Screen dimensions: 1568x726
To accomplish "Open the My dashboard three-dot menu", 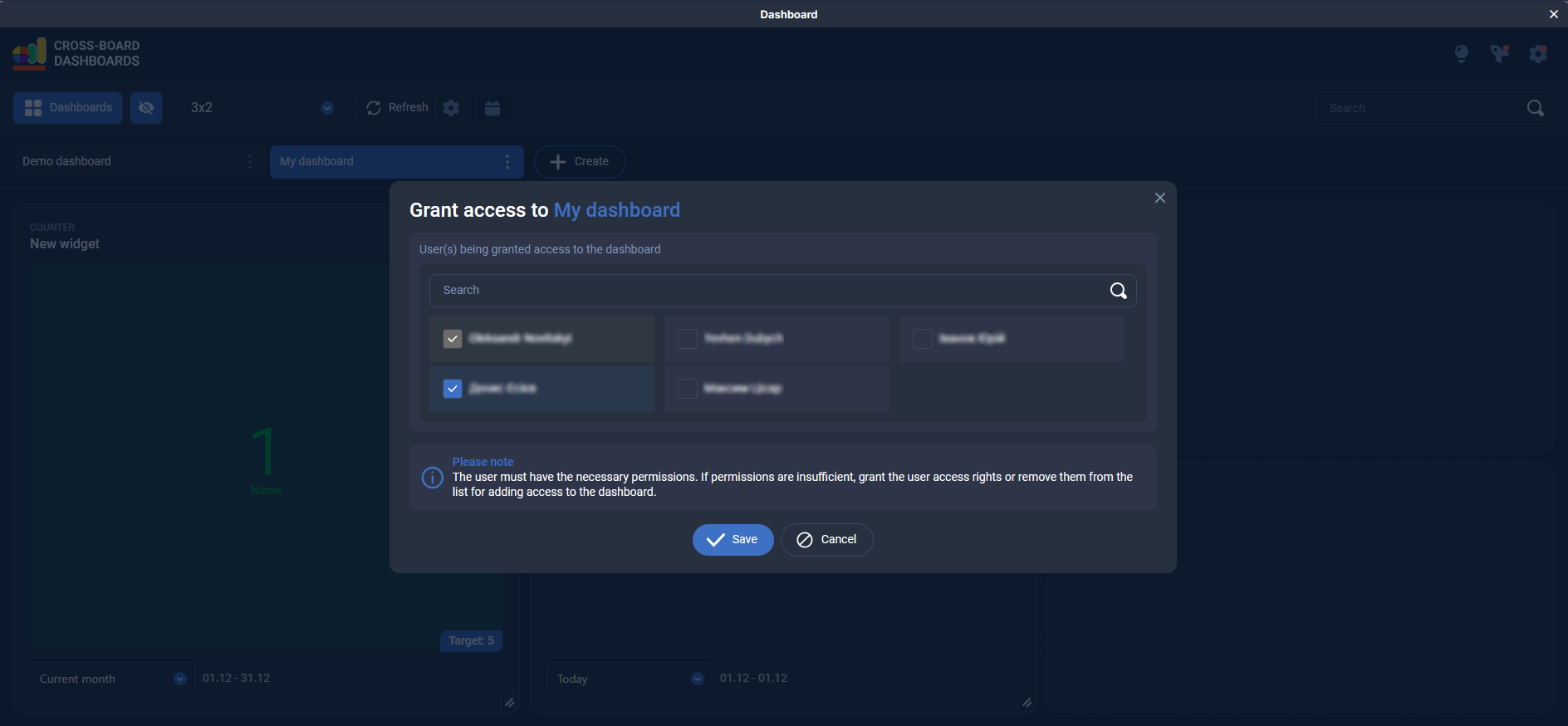I will [x=507, y=162].
